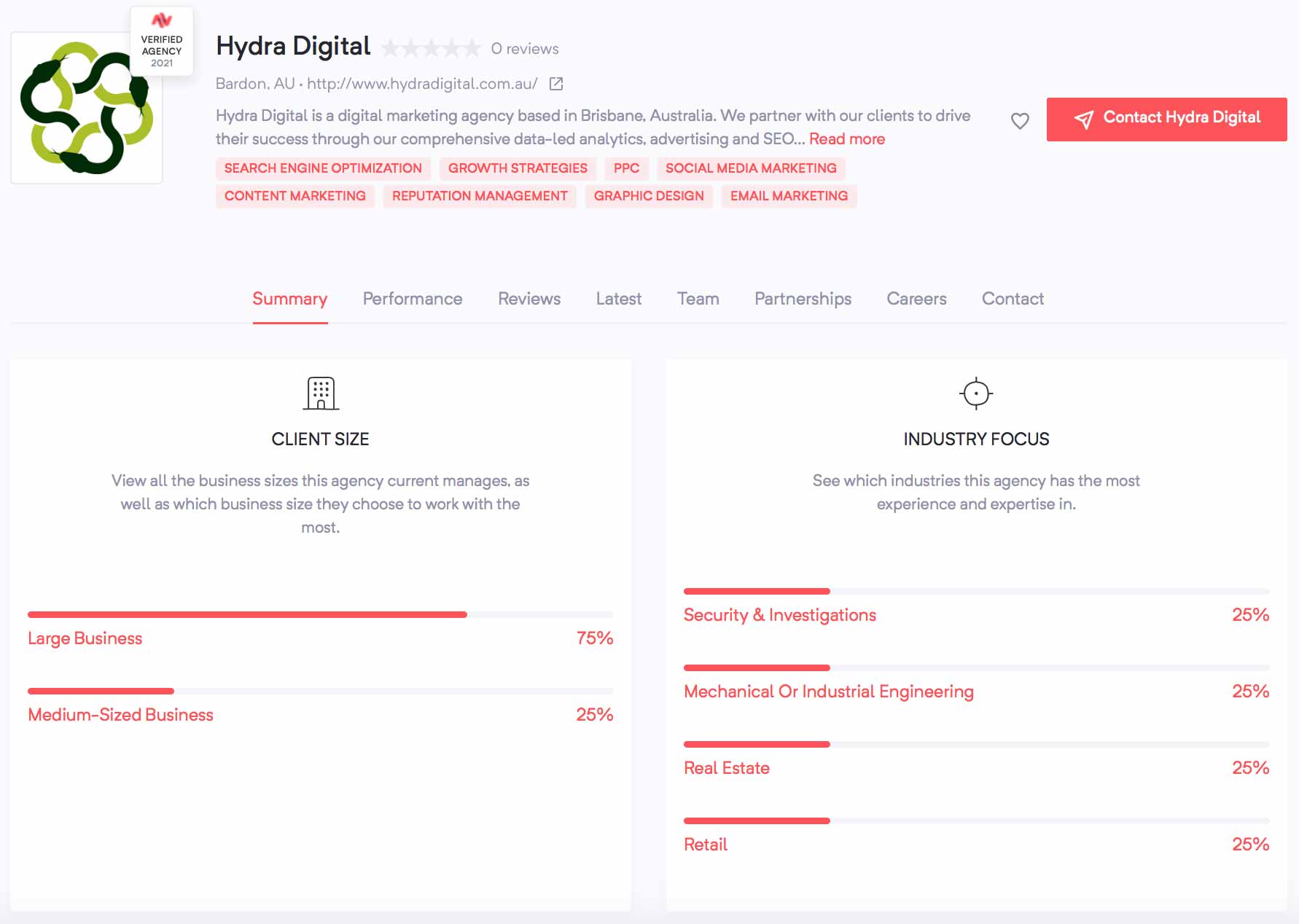Click the CLIENT SIZE heading
The width and height of the screenshot is (1299, 924).
click(321, 439)
